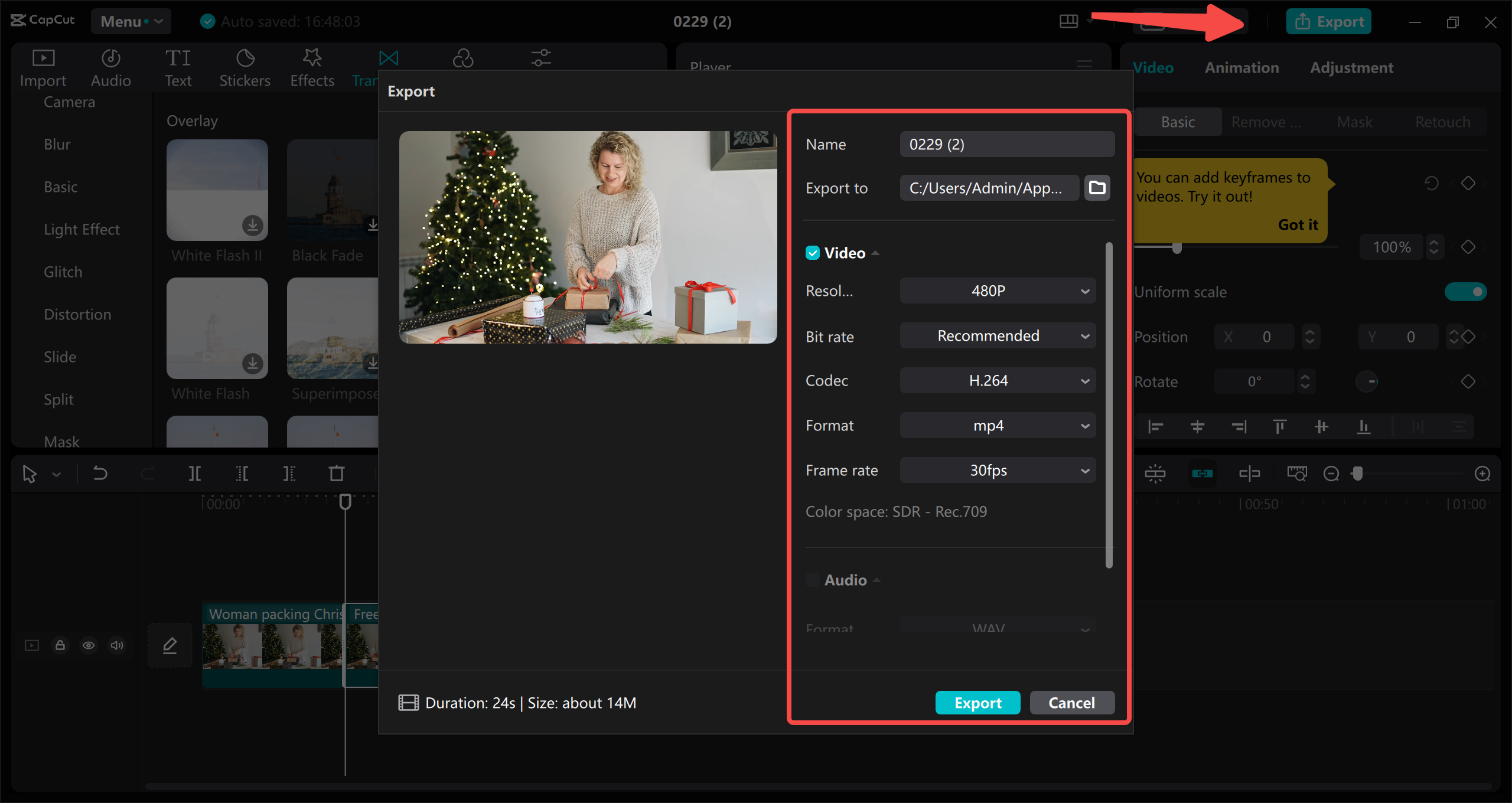Undo the last action
The image size is (1512, 803).
tap(99, 473)
